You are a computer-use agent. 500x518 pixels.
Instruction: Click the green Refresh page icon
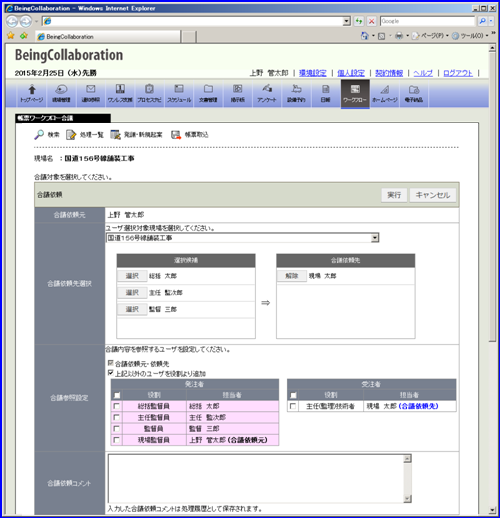point(359,21)
